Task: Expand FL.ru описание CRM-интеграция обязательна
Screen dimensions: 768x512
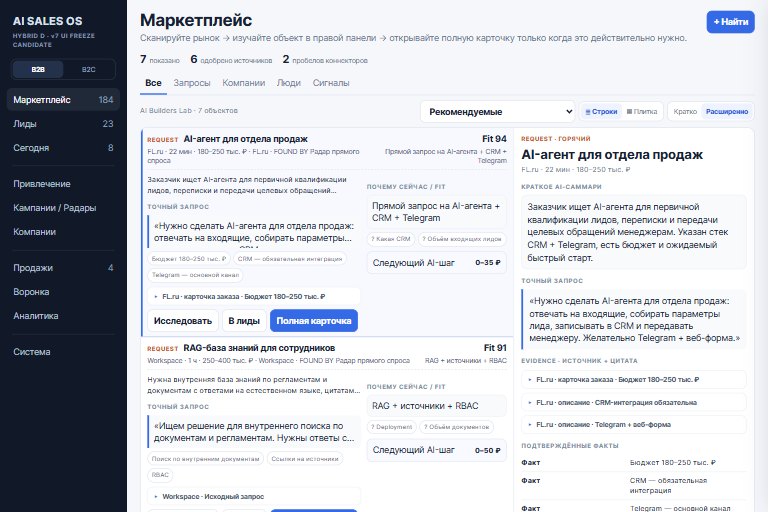Action: [634, 402]
